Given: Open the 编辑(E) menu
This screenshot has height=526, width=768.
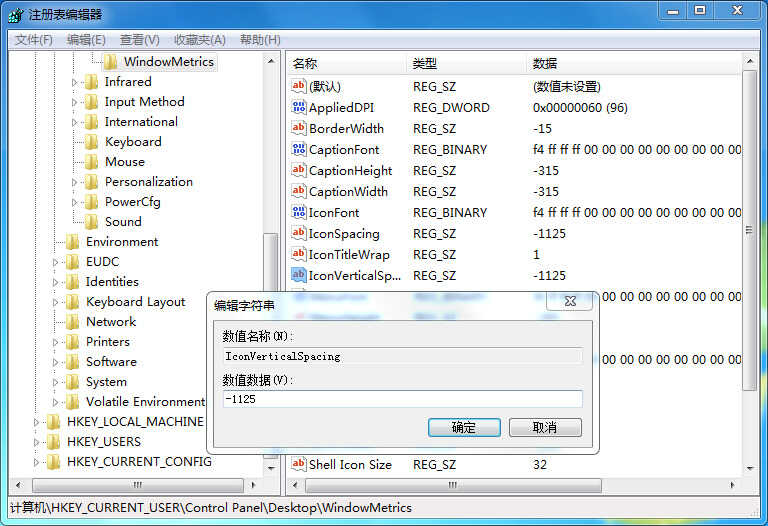Looking at the screenshot, I should pyautogui.click(x=86, y=40).
